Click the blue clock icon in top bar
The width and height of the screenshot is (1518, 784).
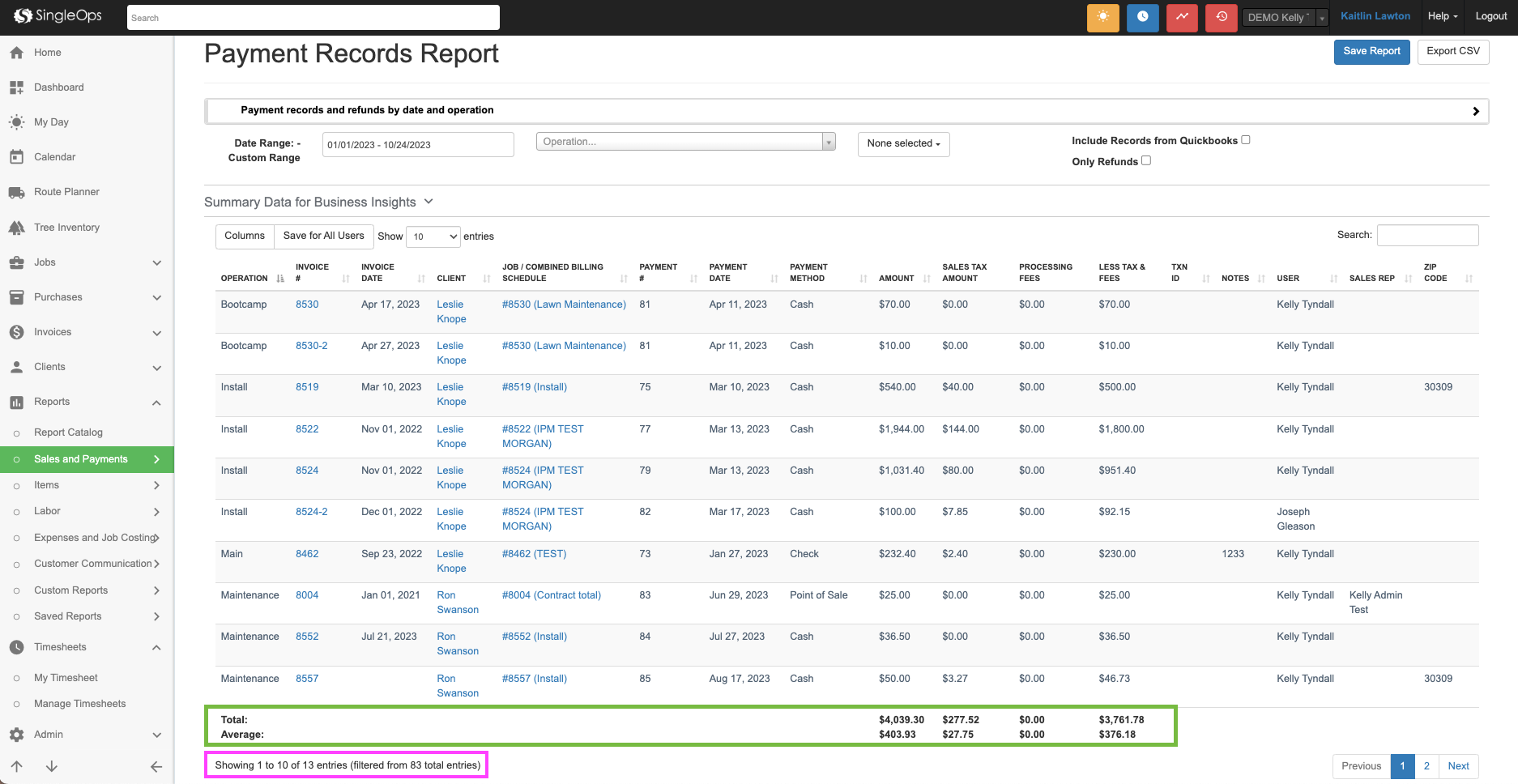coord(1142,16)
